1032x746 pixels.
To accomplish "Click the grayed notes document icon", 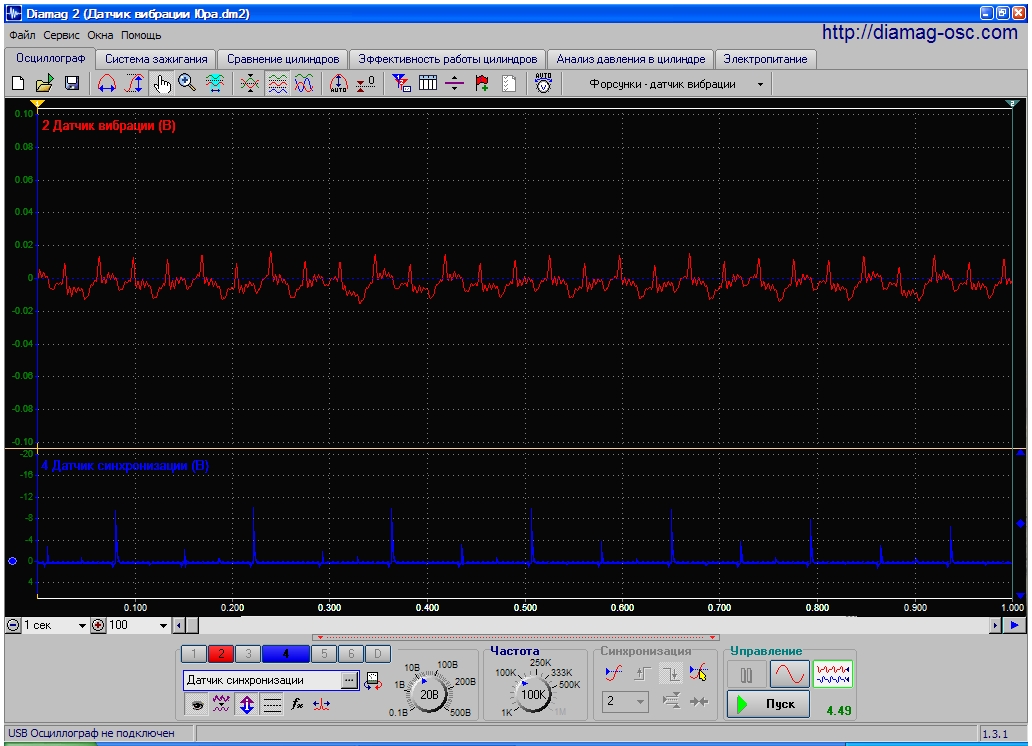I will click(509, 84).
